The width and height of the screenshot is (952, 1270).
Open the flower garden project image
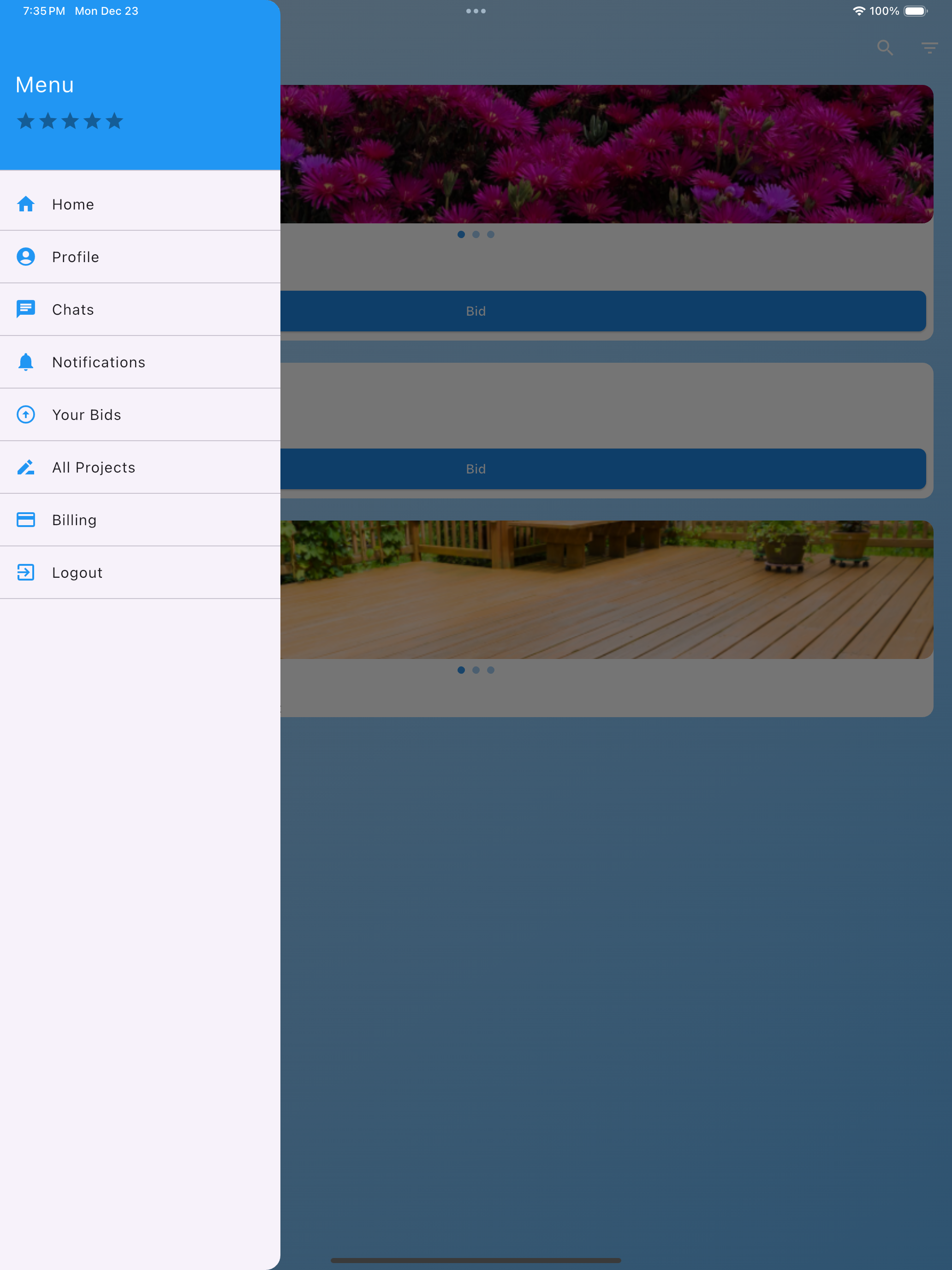607,154
